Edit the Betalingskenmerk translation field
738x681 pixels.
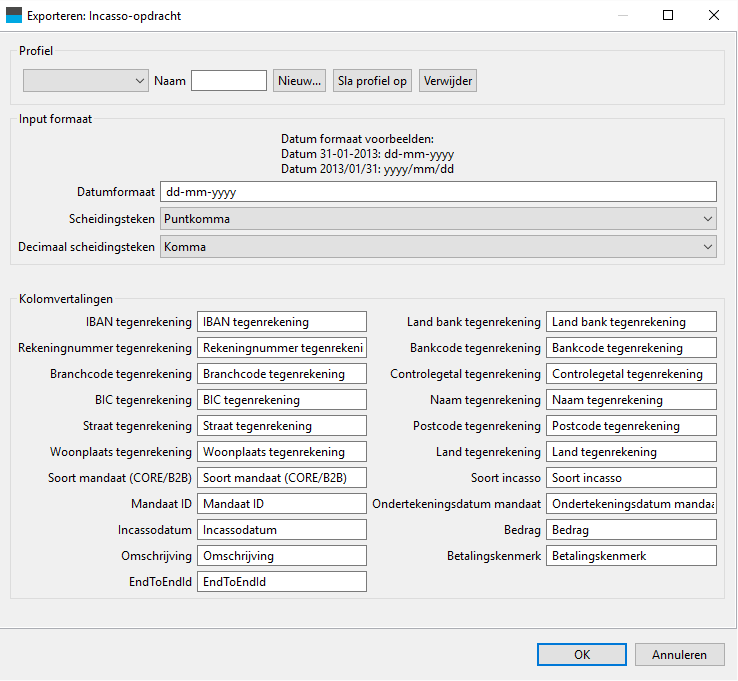point(631,556)
